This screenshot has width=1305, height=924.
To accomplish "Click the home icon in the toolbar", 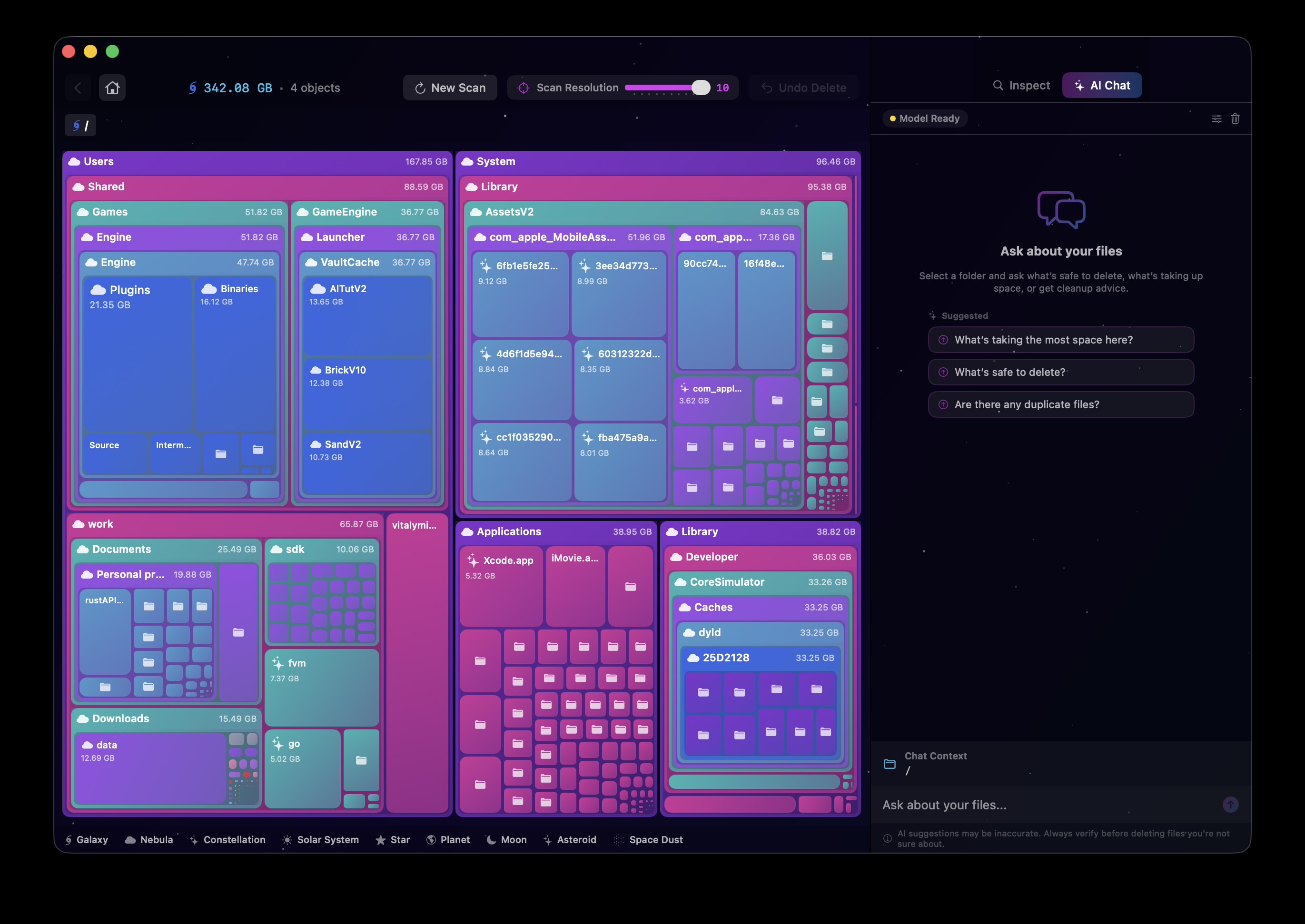I will 112,88.
